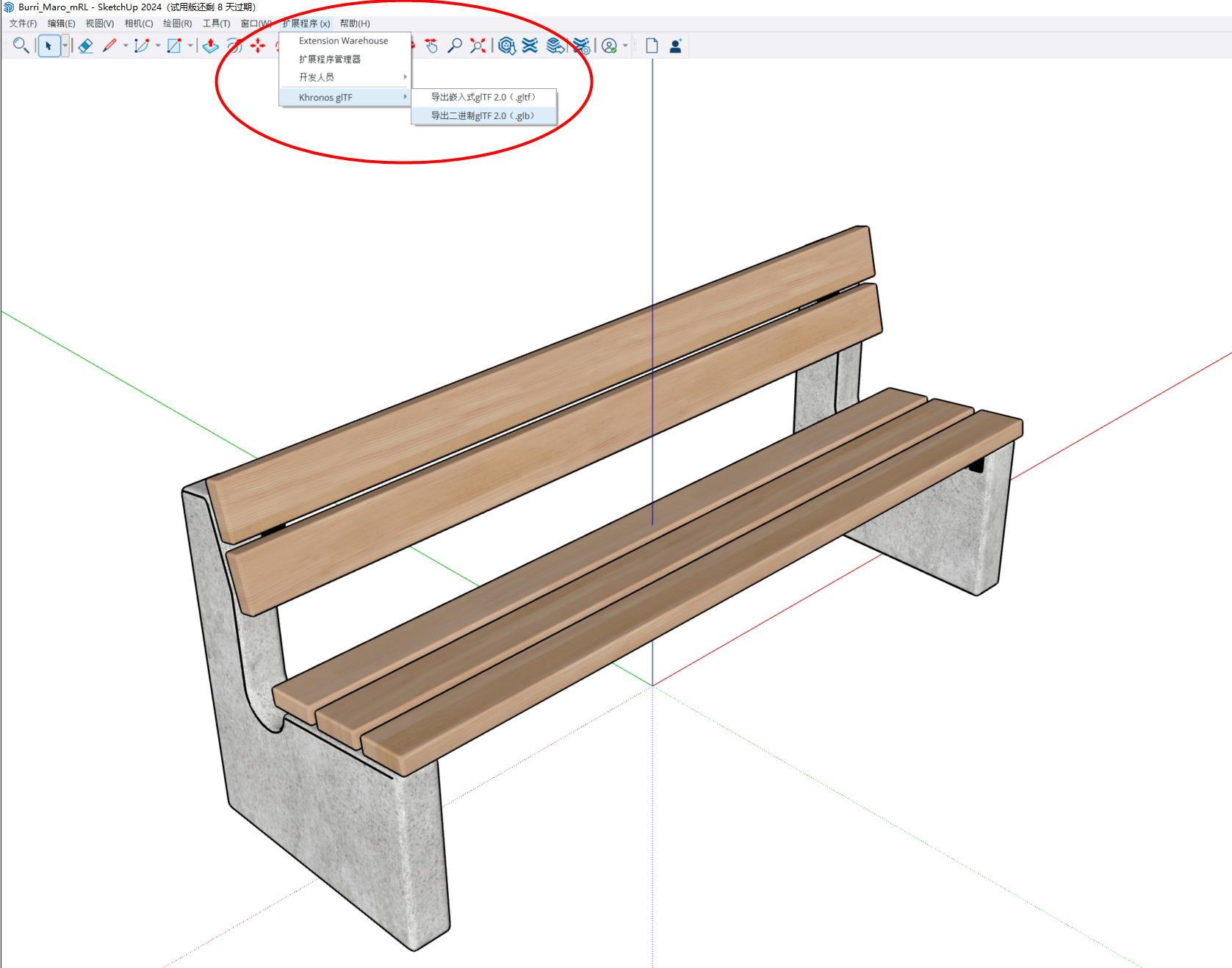The height and width of the screenshot is (968, 1232).
Task: Open the 3D Warehouse icon
Action: pyautogui.click(x=506, y=46)
